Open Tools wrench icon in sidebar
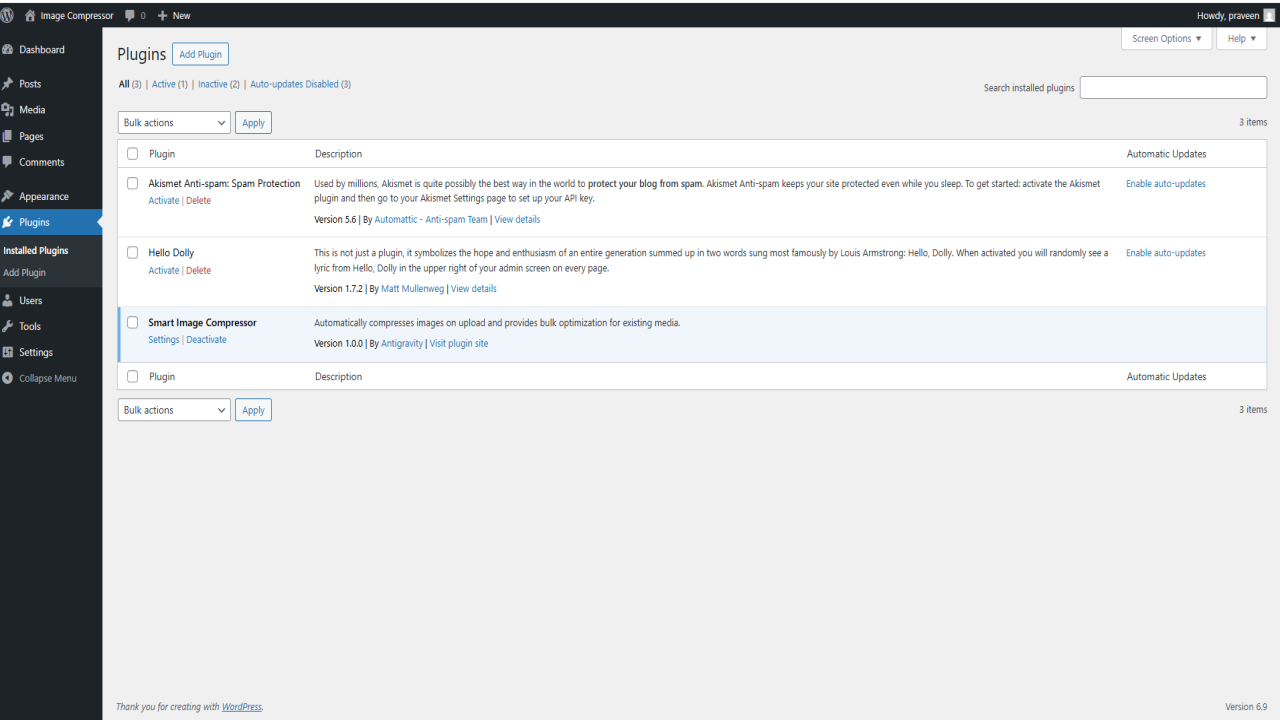 8,326
